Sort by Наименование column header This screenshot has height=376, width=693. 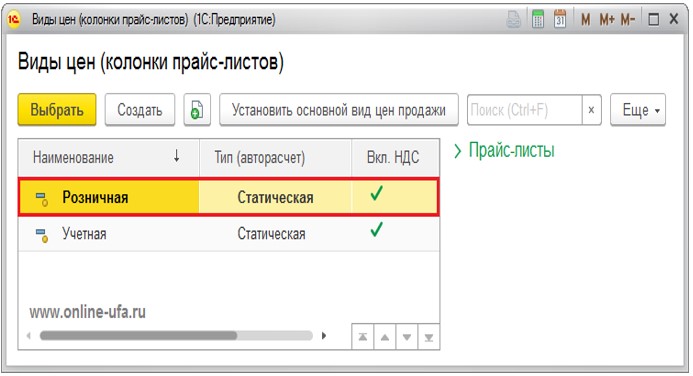[109, 158]
